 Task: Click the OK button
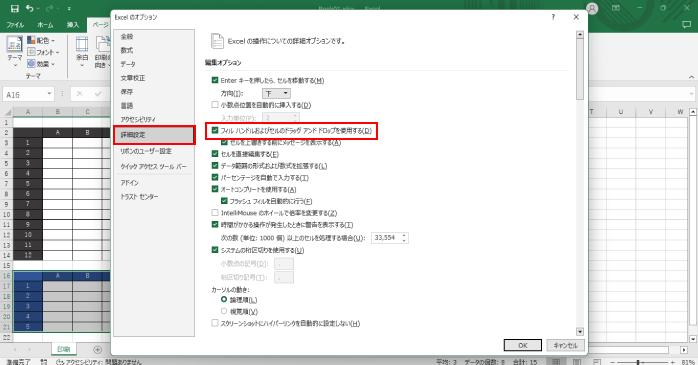coord(523,345)
